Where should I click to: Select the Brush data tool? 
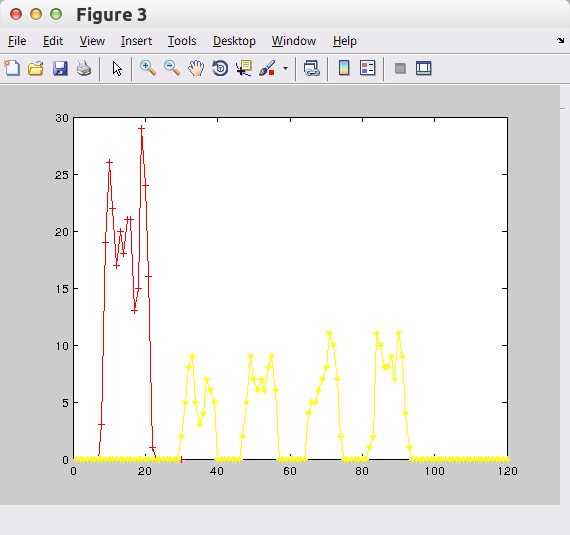268,68
